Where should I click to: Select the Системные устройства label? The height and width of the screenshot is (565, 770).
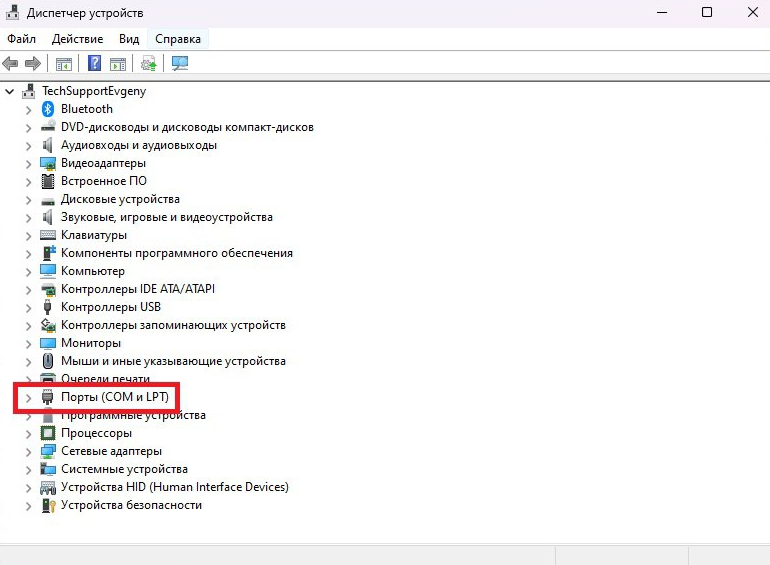coord(124,469)
